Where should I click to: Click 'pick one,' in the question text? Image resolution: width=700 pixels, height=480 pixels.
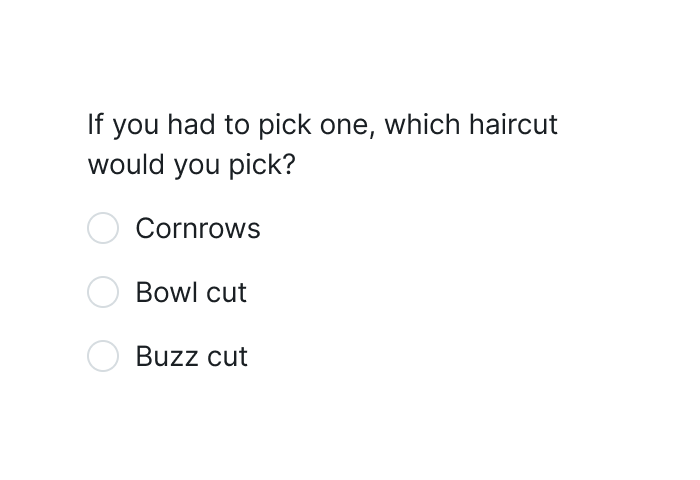pyautogui.click(x=317, y=125)
